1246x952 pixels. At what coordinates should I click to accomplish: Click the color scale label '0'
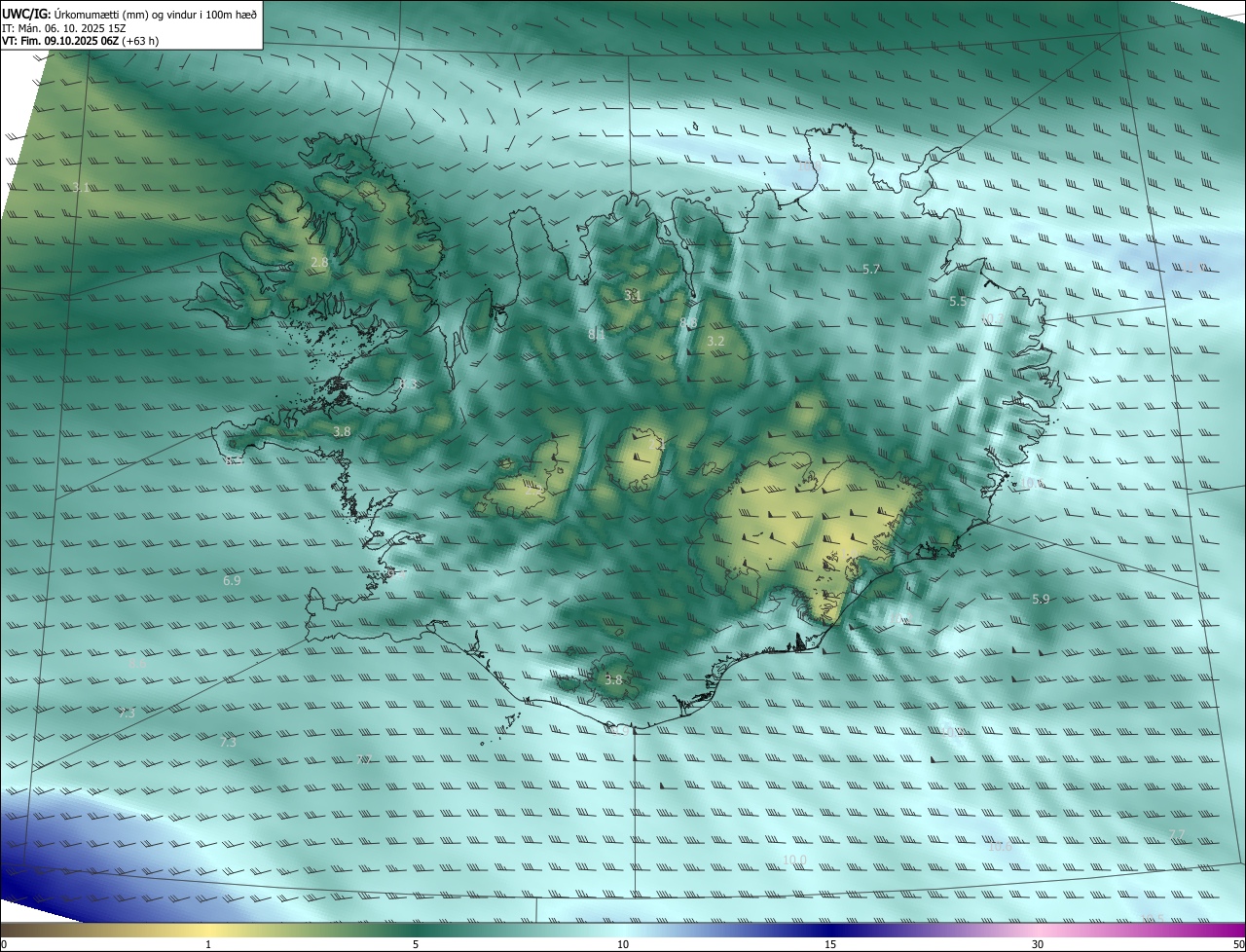[x=4, y=944]
